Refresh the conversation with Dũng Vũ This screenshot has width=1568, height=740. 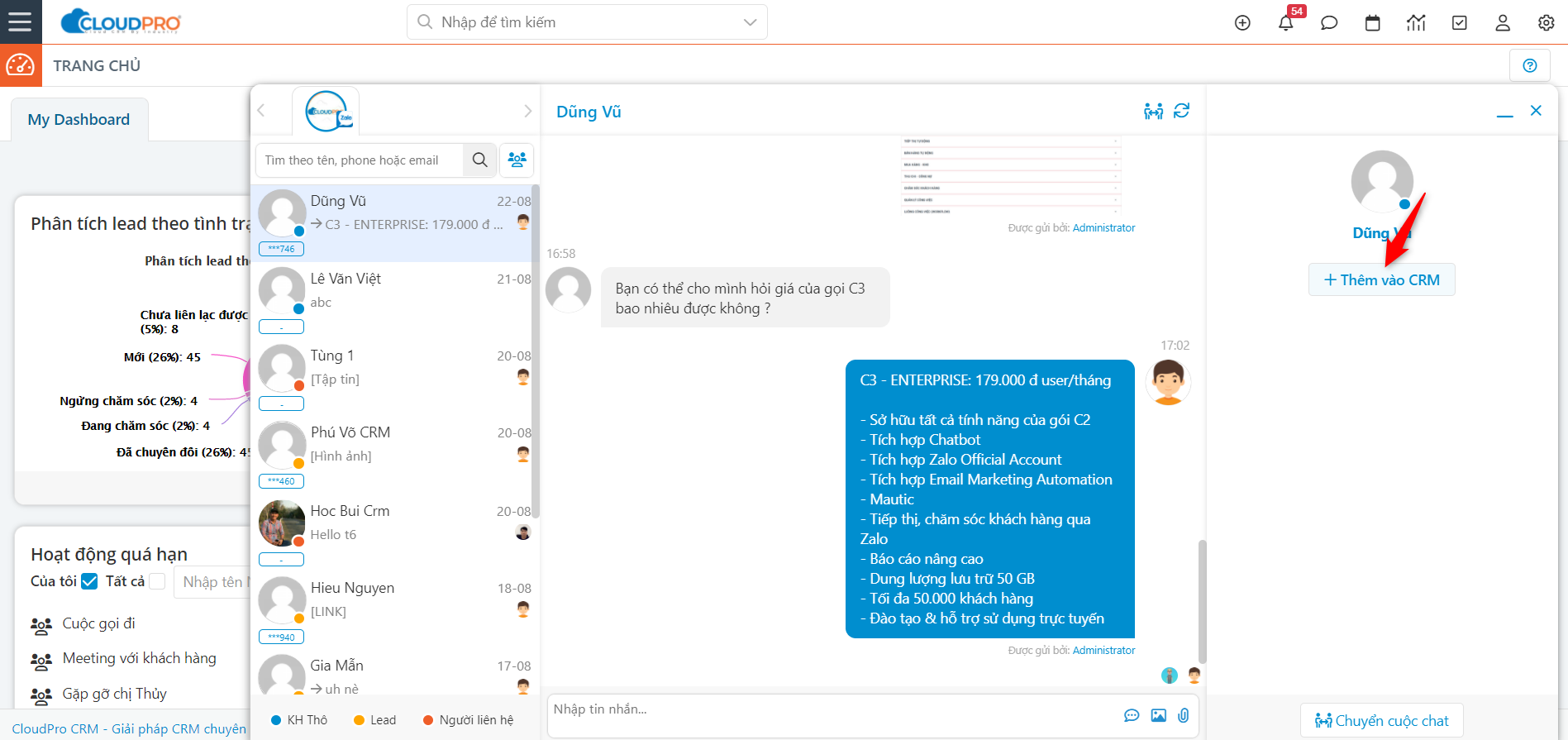point(1182,111)
